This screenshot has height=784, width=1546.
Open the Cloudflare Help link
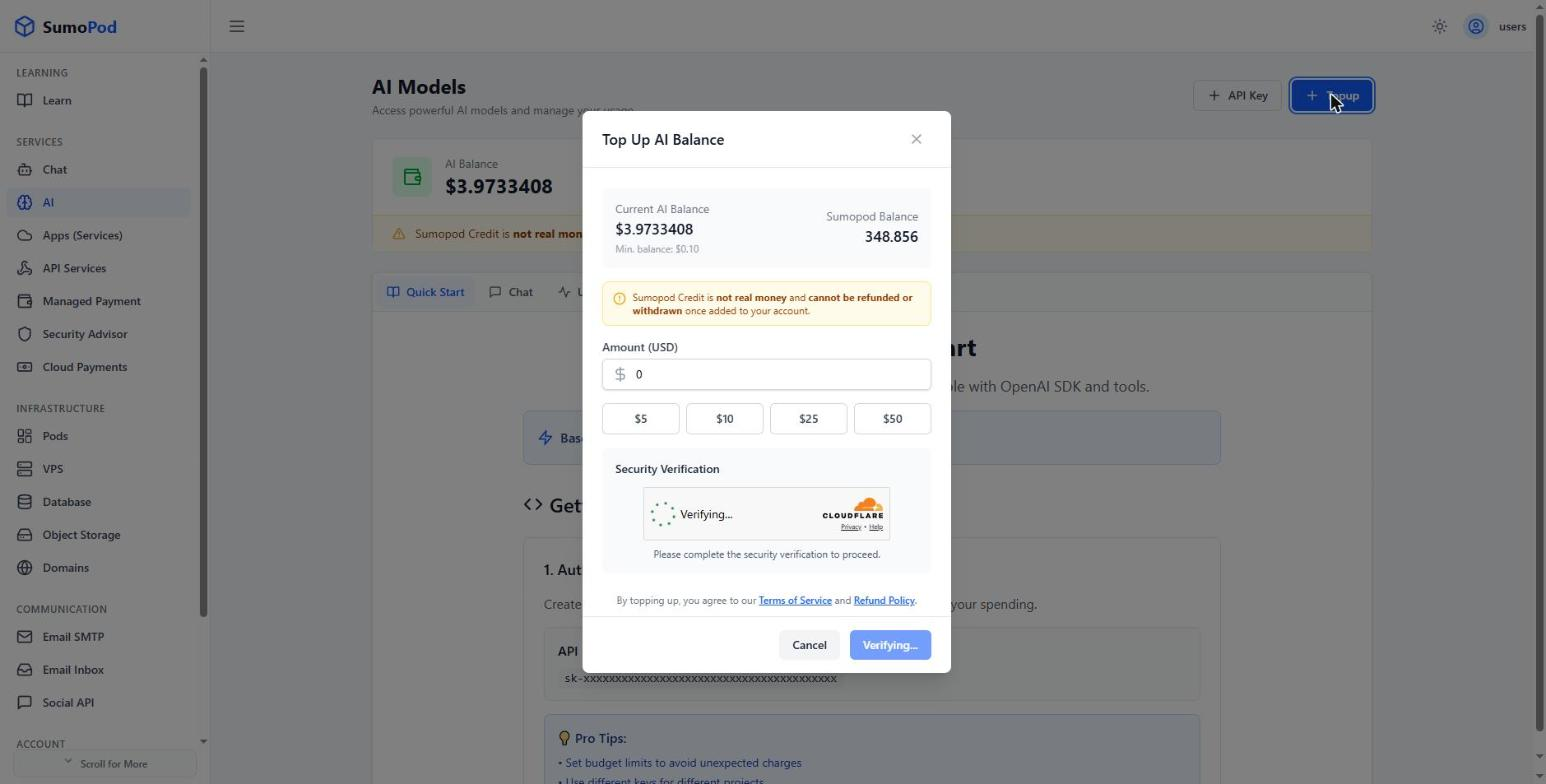tap(876, 528)
